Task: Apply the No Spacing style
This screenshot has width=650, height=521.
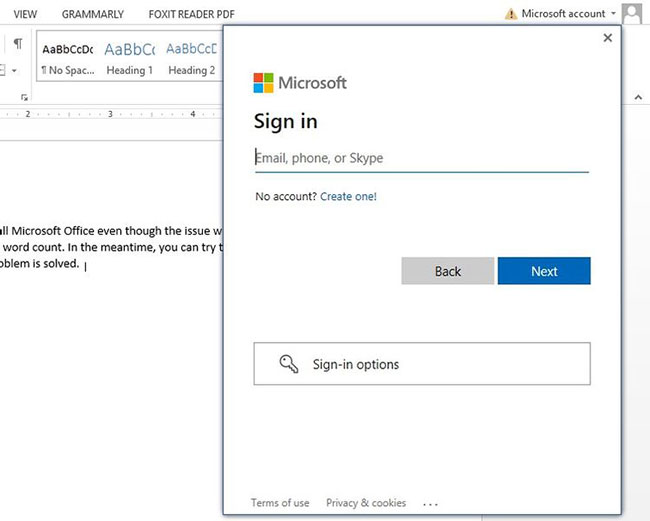Action: (68, 59)
